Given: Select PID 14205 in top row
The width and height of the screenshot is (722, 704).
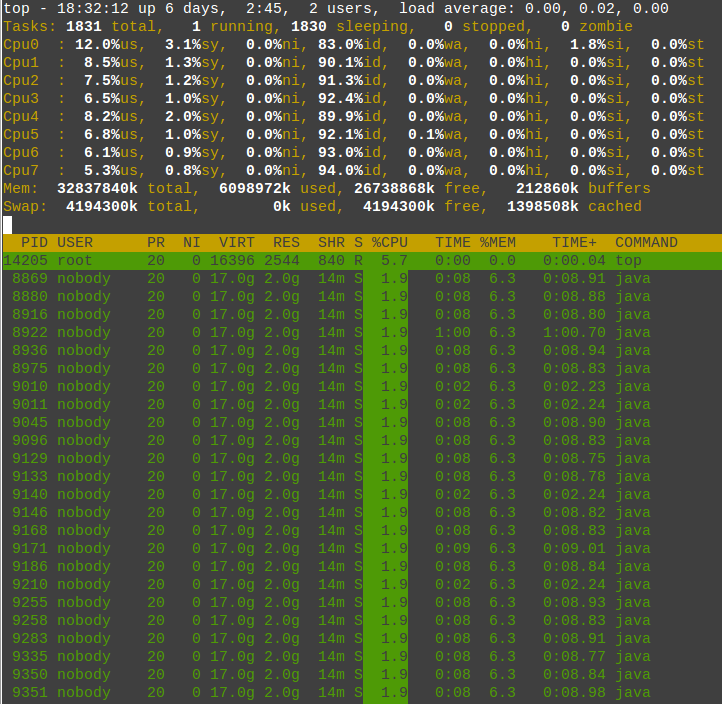Looking at the screenshot, I should click(361, 261).
